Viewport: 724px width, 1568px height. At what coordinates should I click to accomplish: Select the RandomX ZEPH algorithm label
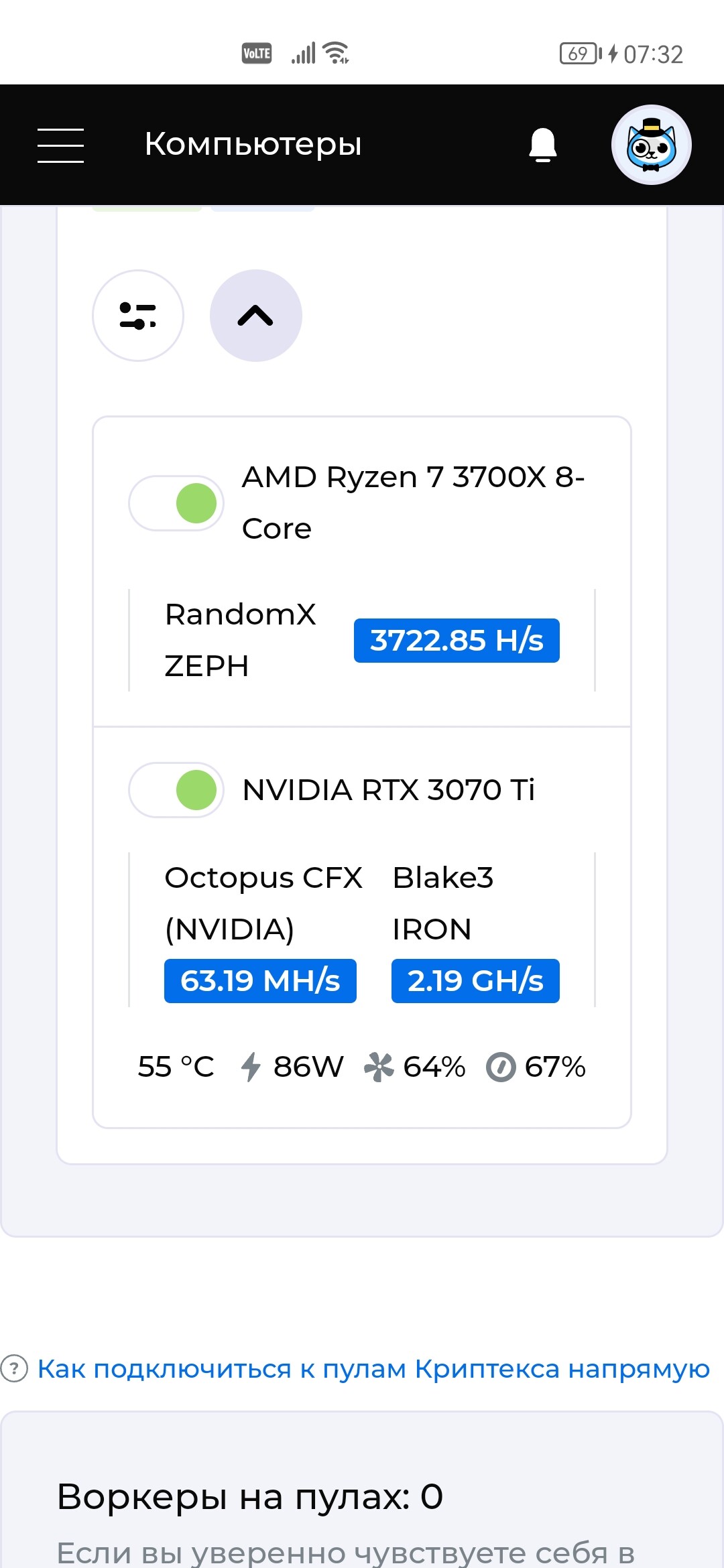[x=240, y=640]
